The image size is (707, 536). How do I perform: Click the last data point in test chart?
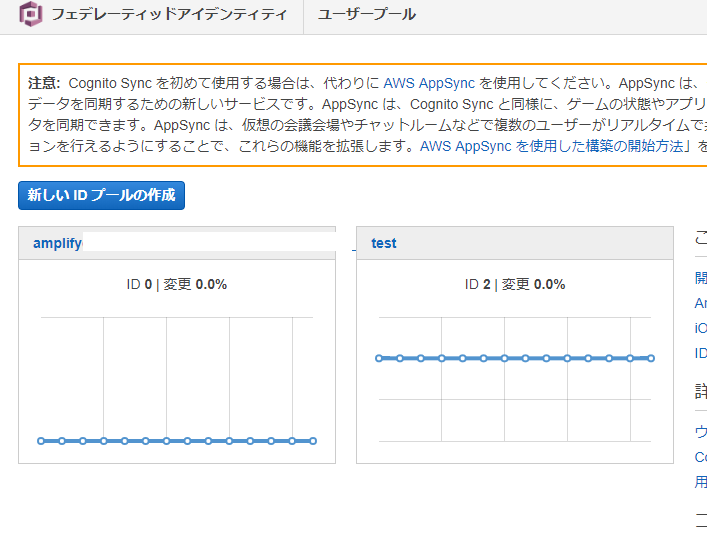pos(651,358)
